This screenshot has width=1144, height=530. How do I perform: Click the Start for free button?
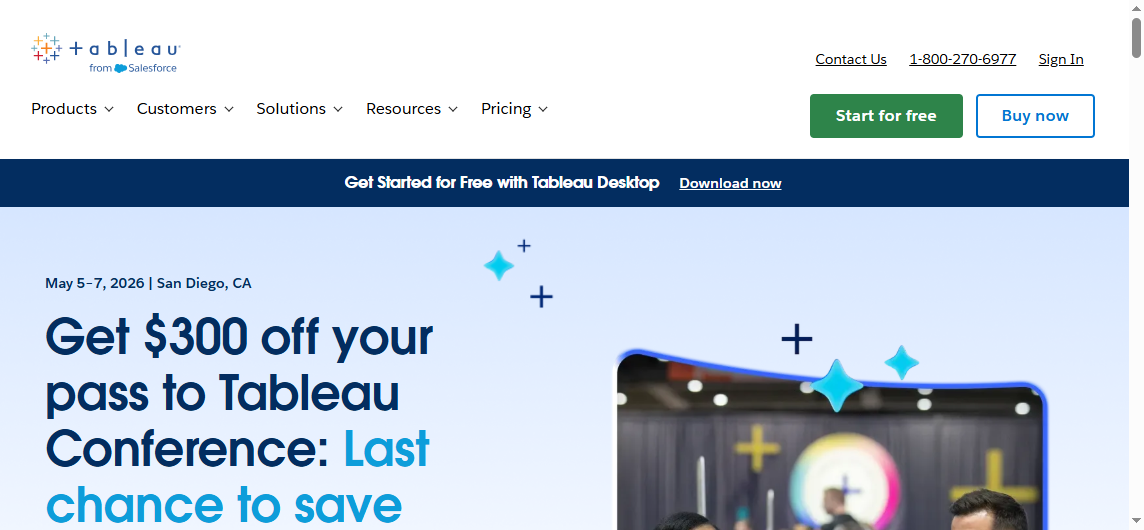[886, 115]
